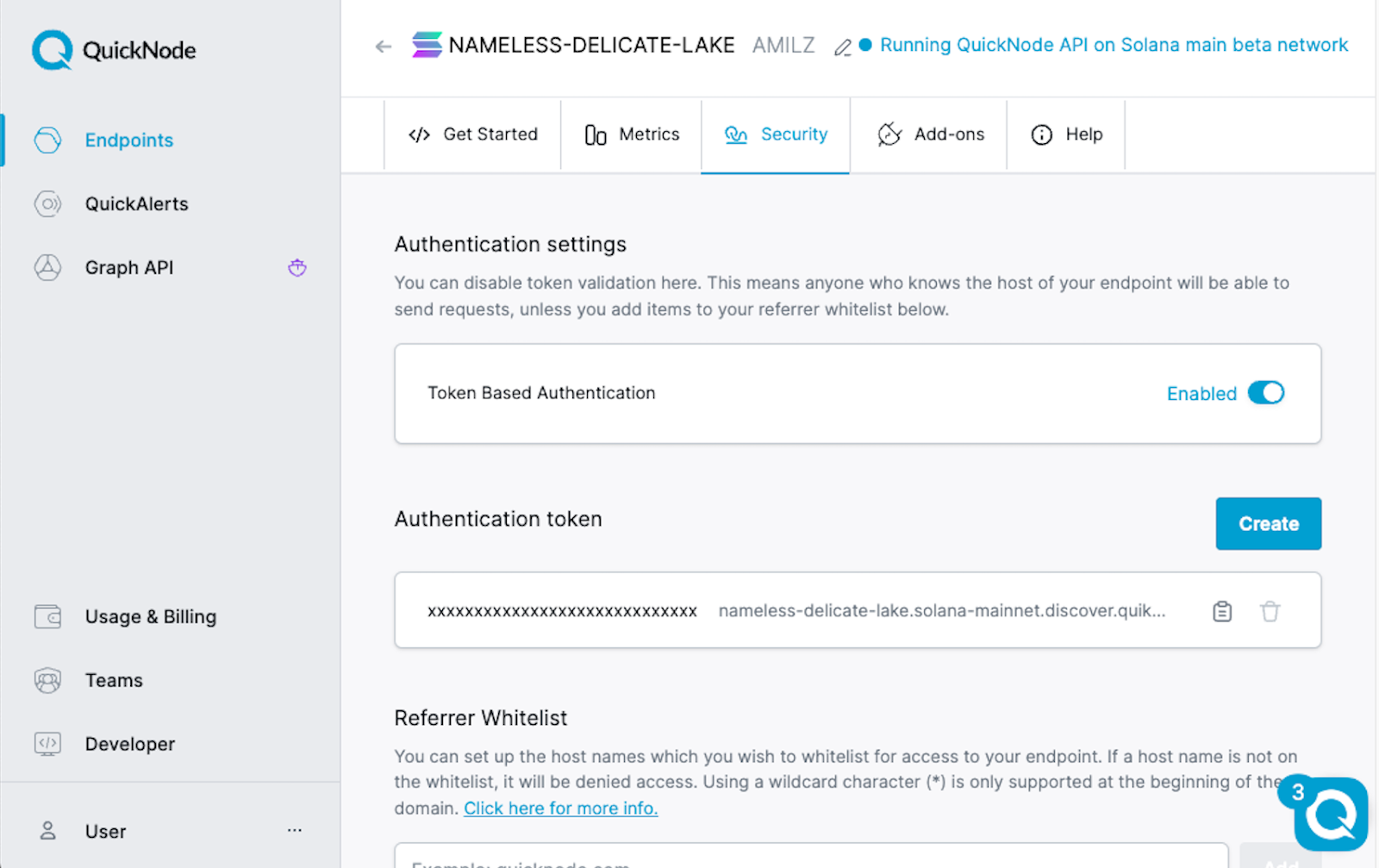
Task: Open the User options ellipsis menu
Action: [x=295, y=830]
